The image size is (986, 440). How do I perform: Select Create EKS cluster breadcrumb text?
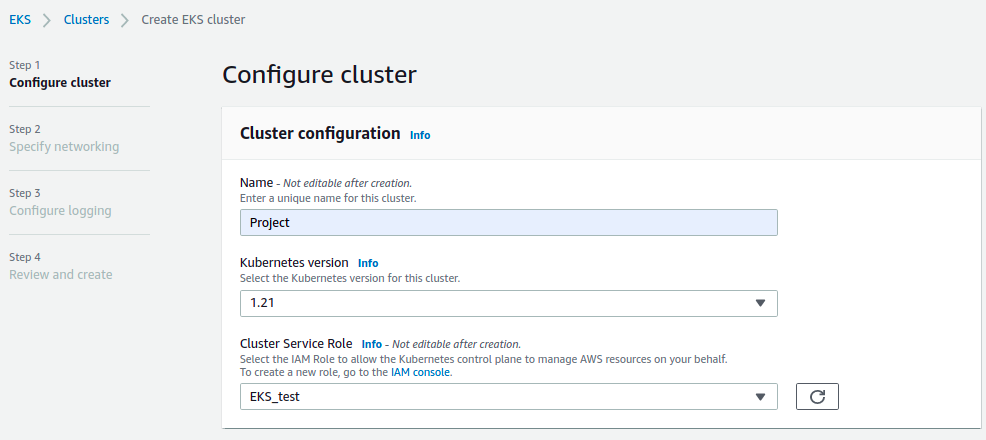193,19
